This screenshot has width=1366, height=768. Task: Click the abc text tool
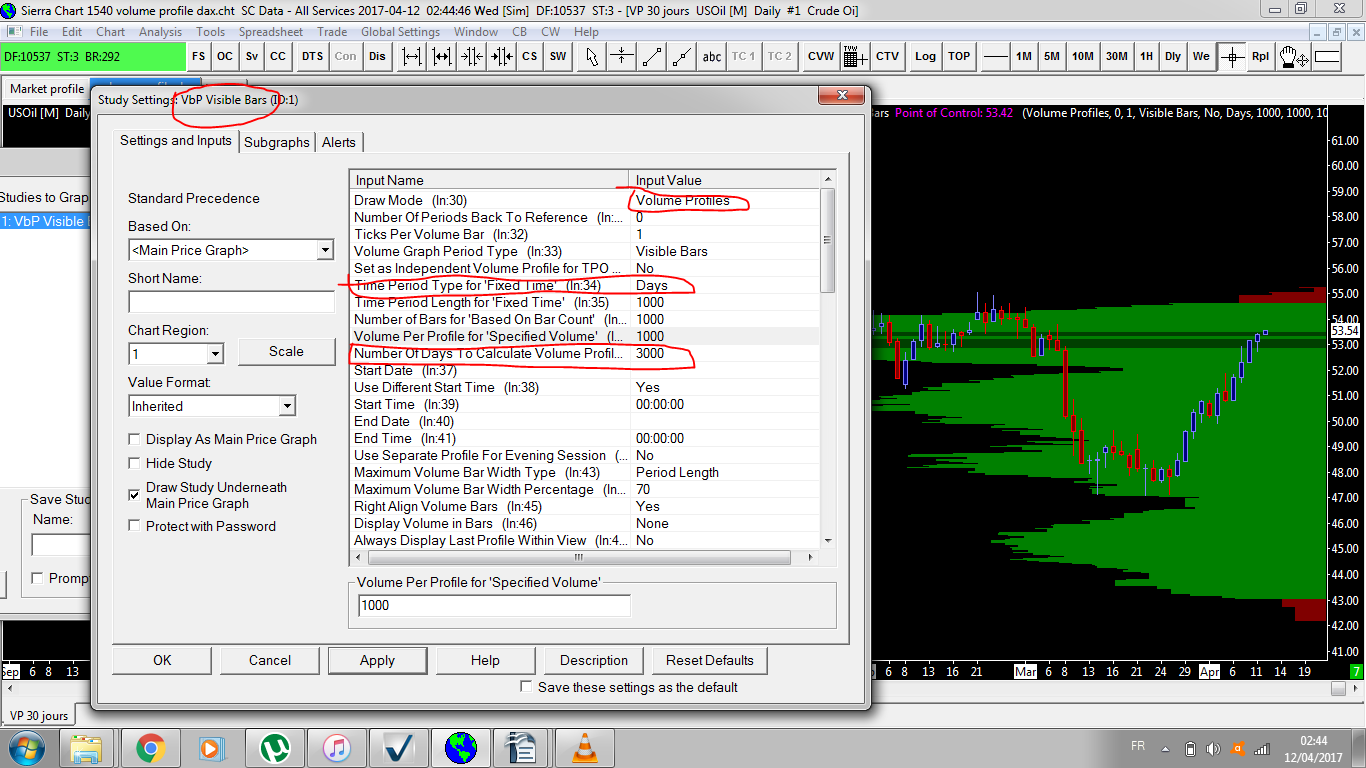click(x=712, y=57)
